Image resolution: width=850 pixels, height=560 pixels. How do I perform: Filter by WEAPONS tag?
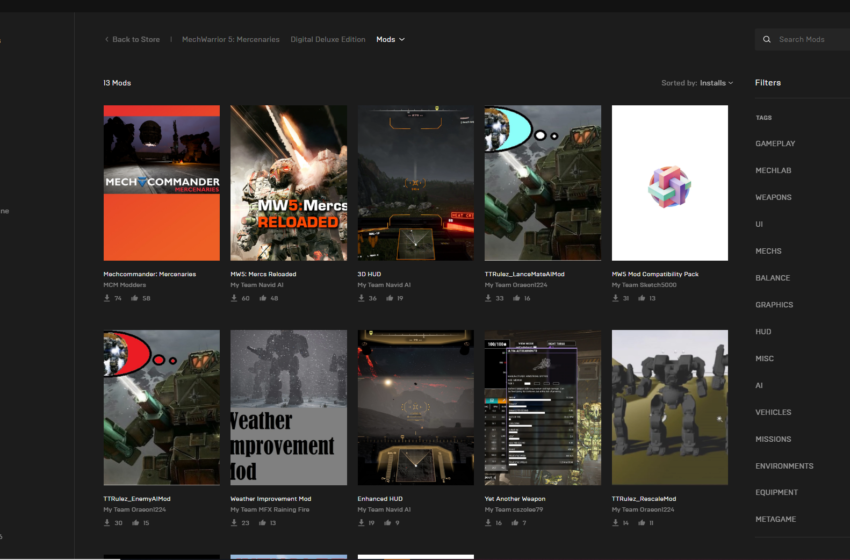pos(774,197)
